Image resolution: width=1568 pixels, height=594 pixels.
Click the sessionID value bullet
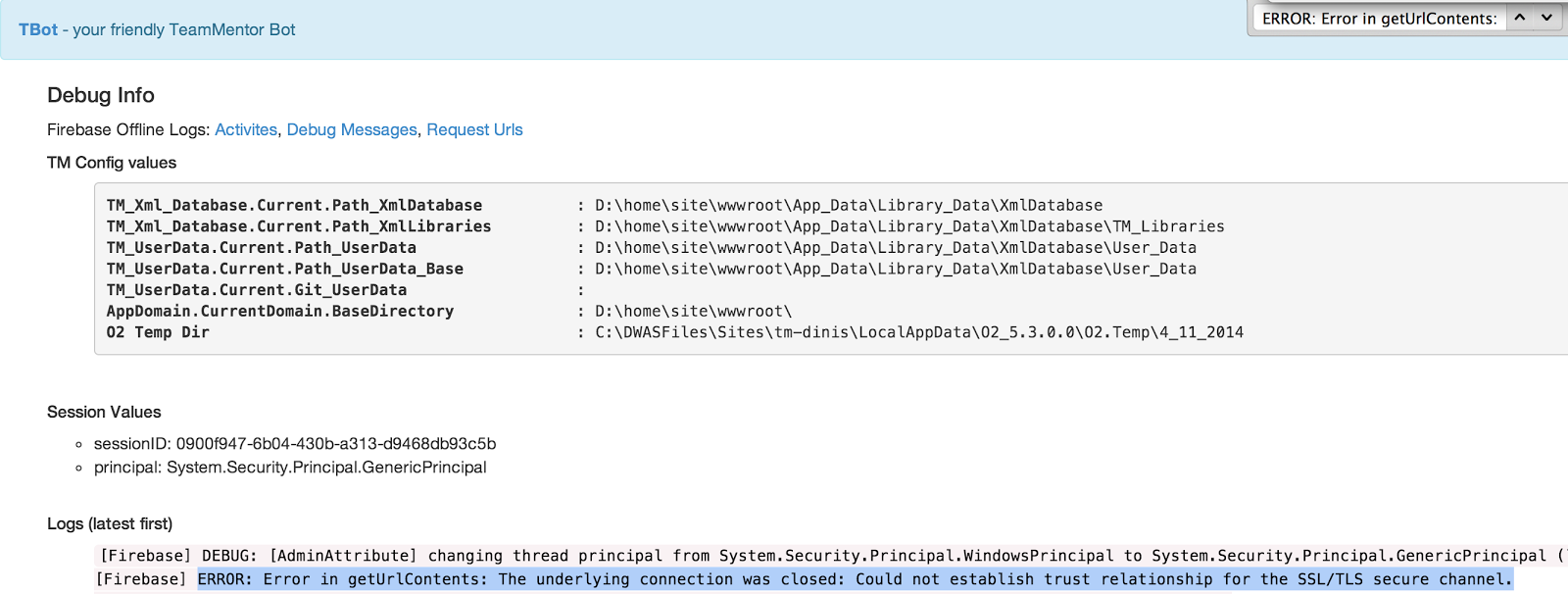pos(295,443)
